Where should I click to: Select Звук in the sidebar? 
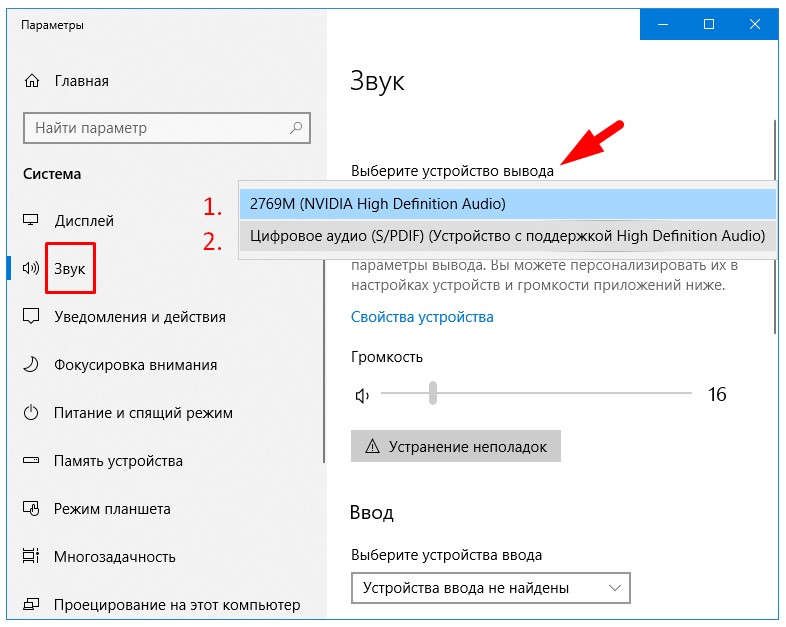(x=70, y=269)
